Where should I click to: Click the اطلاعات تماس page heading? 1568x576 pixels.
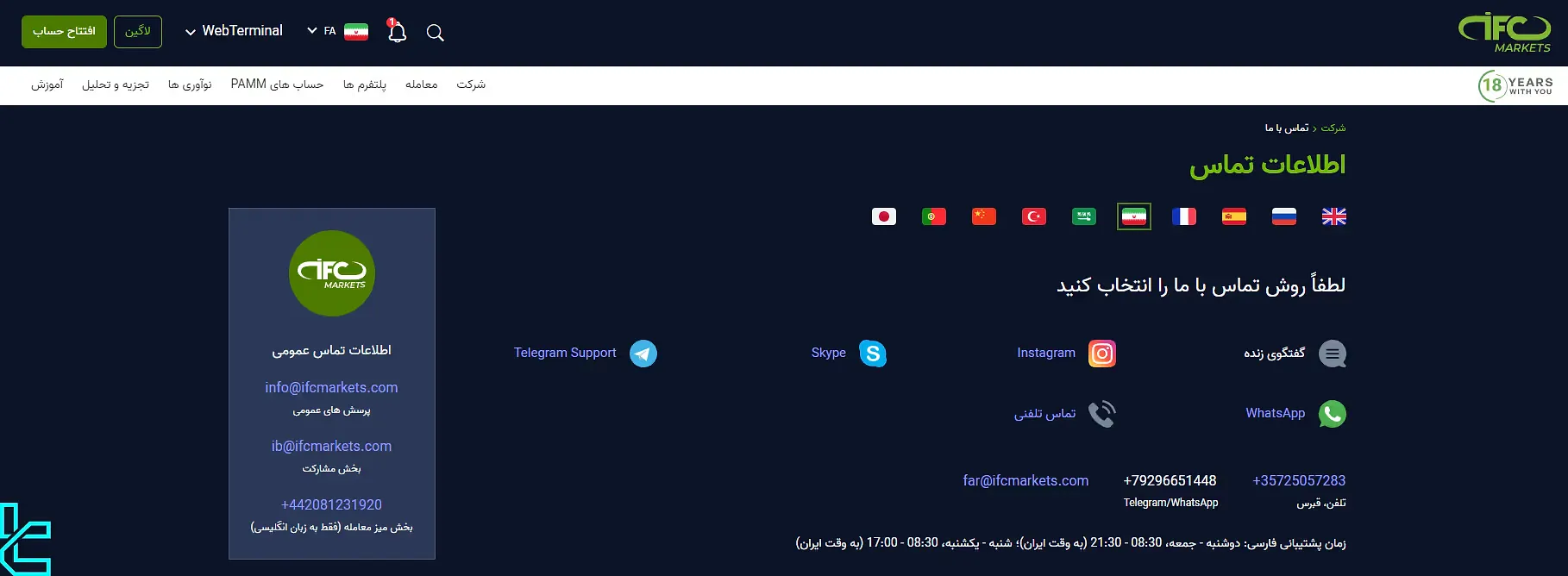pyautogui.click(x=1268, y=164)
